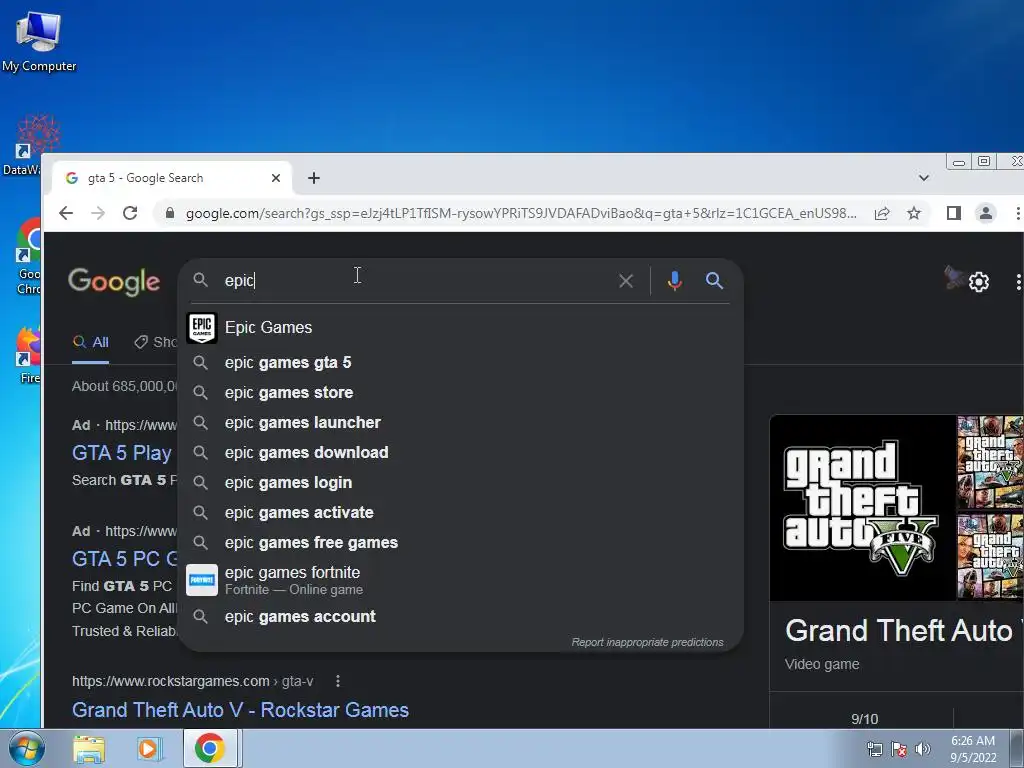Image resolution: width=1024 pixels, height=768 pixels.
Task: Click the network tray icon
Action: click(x=874, y=749)
